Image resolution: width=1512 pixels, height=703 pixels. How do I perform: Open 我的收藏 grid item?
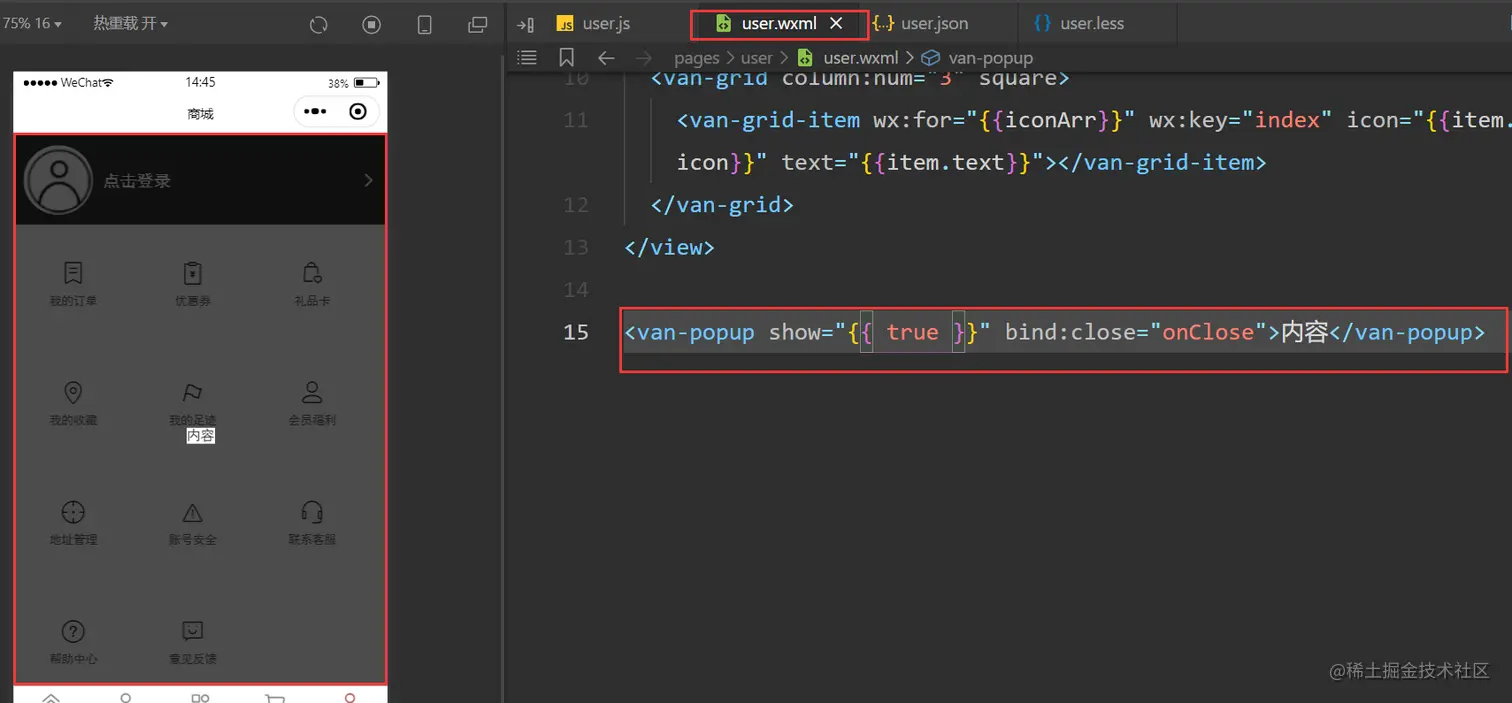(73, 403)
